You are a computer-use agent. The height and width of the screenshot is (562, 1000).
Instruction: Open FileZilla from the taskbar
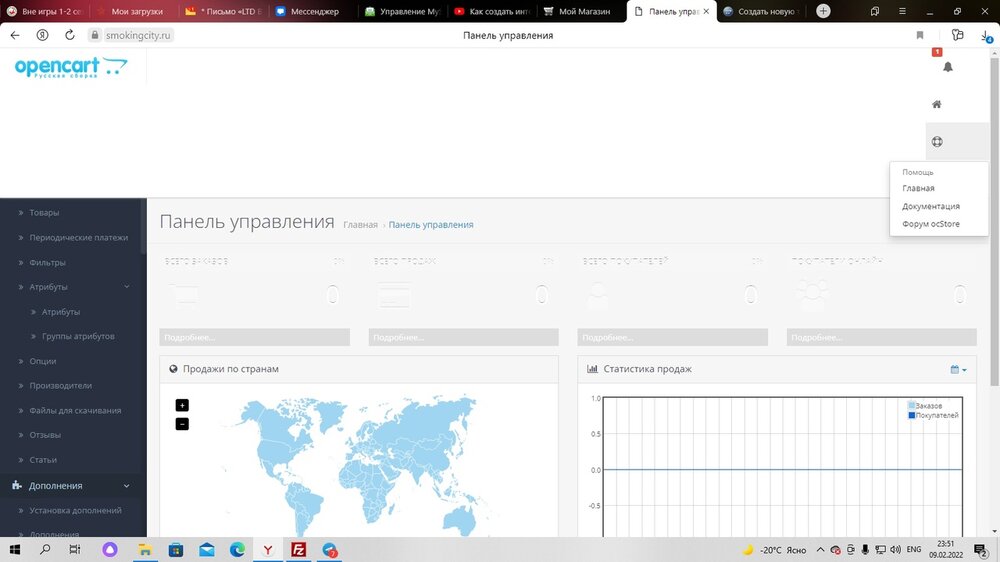[x=298, y=550]
